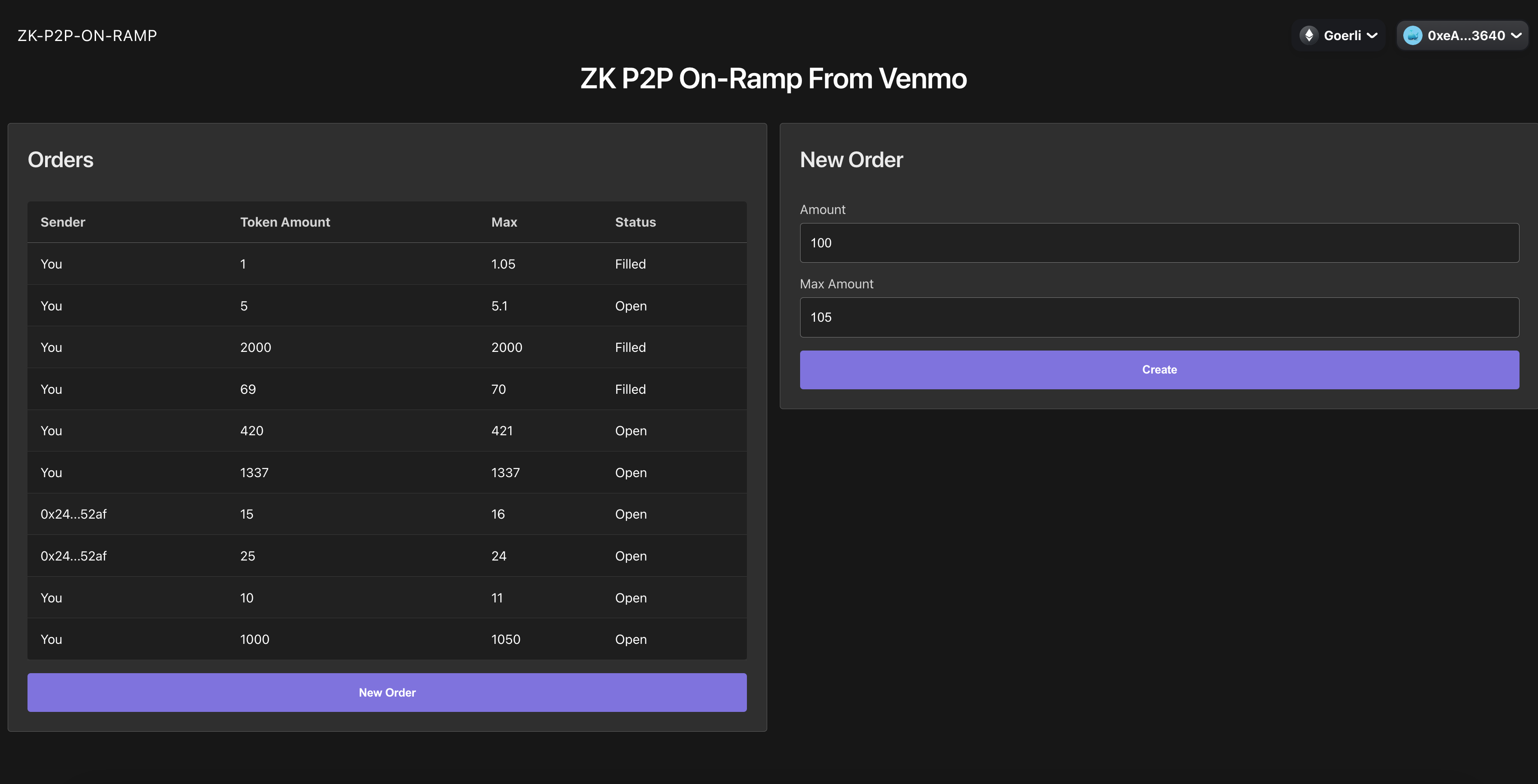This screenshot has height=784, width=1538.
Task: Click the wallet avatar icon in the header
Action: click(x=1413, y=35)
